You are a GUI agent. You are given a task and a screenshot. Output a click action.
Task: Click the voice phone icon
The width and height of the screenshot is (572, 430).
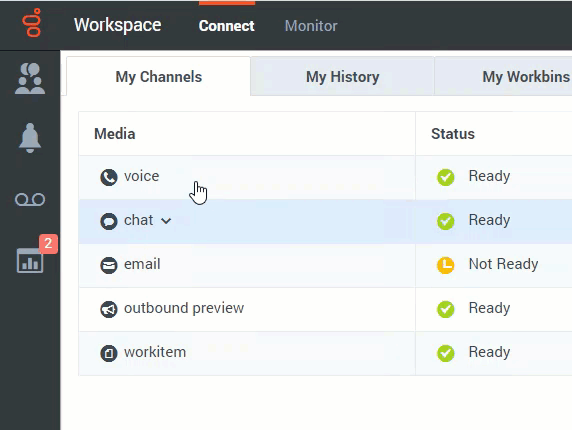pyautogui.click(x=109, y=177)
